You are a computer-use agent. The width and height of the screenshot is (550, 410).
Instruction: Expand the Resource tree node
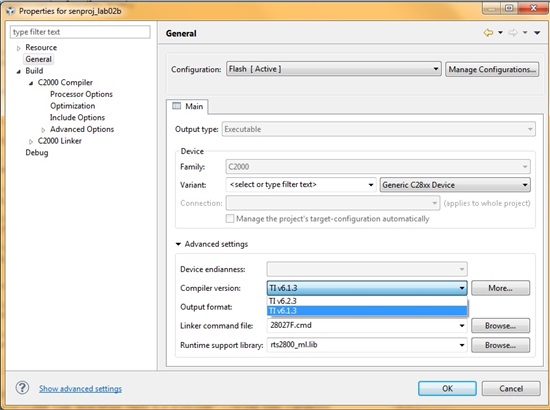click(19, 48)
